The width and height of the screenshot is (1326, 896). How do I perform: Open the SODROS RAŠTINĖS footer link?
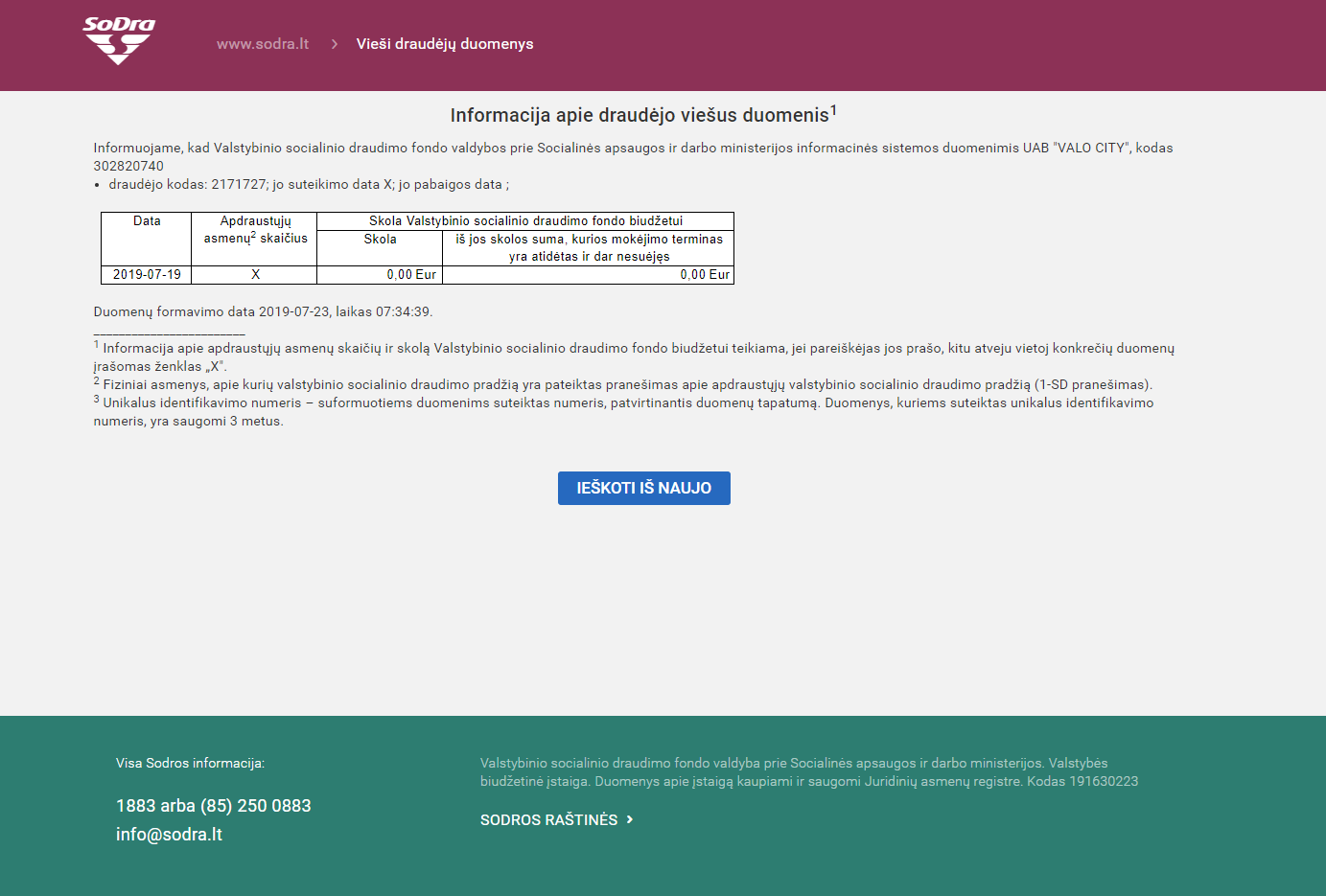pyautogui.click(x=548, y=820)
